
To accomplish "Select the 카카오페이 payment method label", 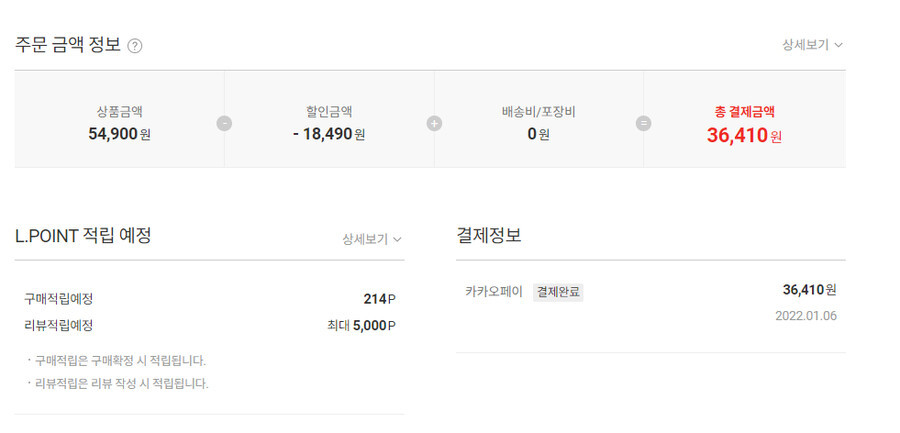I will [494, 292].
